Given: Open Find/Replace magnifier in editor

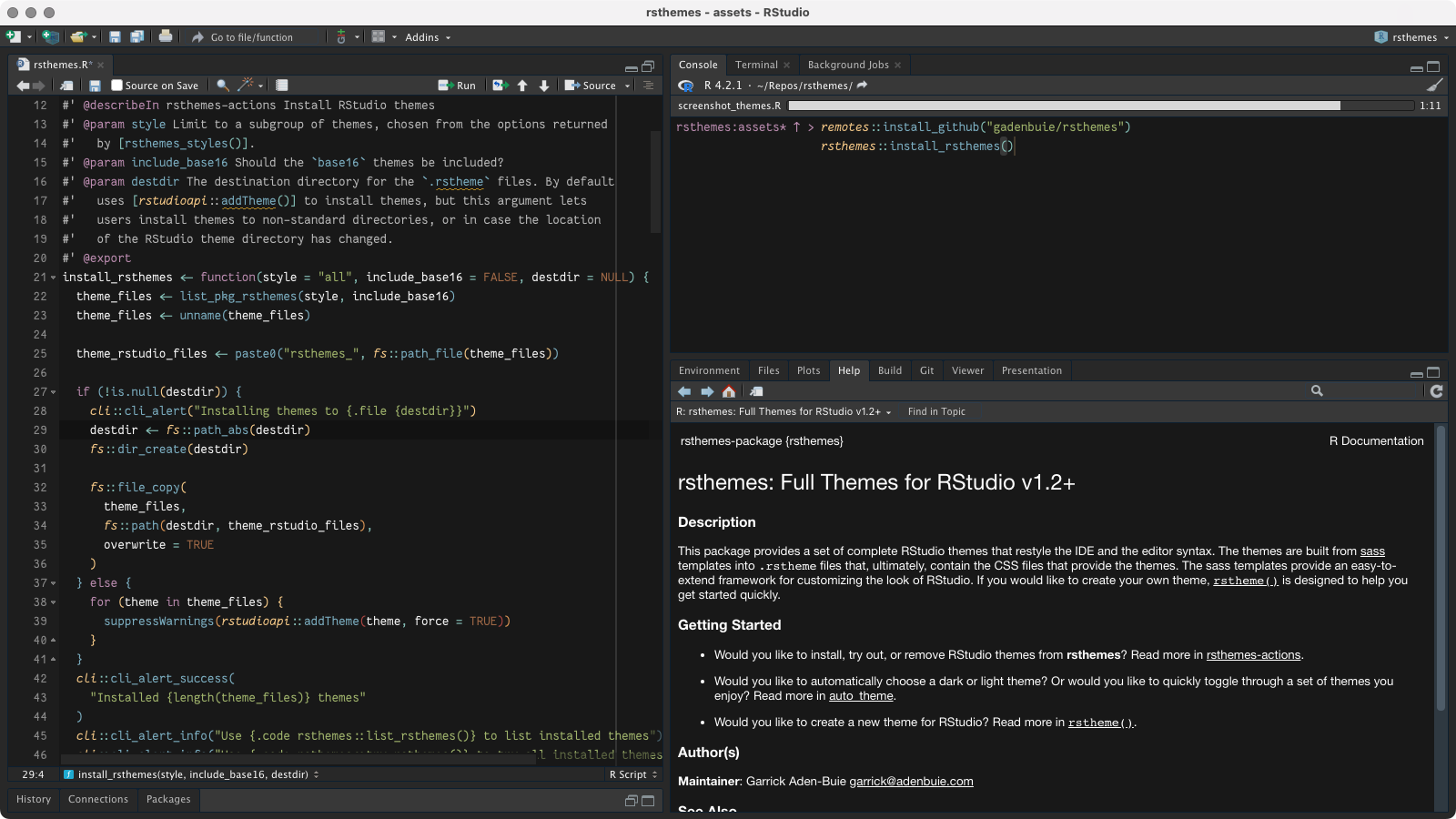Looking at the screenshot, I should pos(222,86).
